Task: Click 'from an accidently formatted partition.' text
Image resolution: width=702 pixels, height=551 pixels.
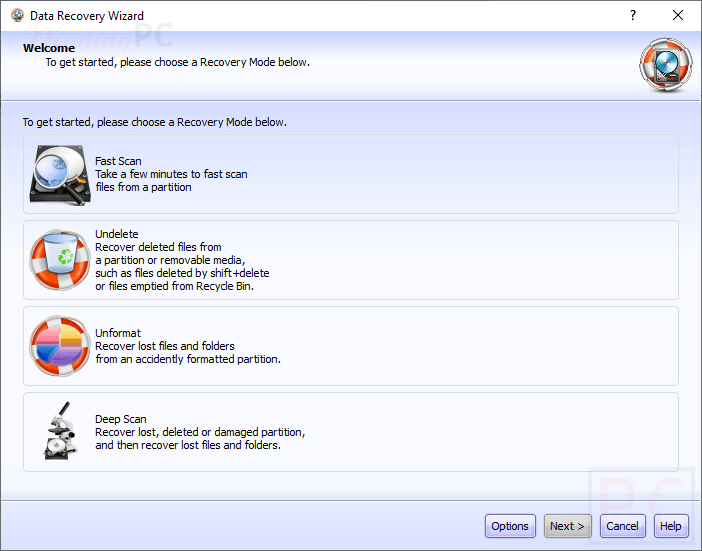Action: 188,359
